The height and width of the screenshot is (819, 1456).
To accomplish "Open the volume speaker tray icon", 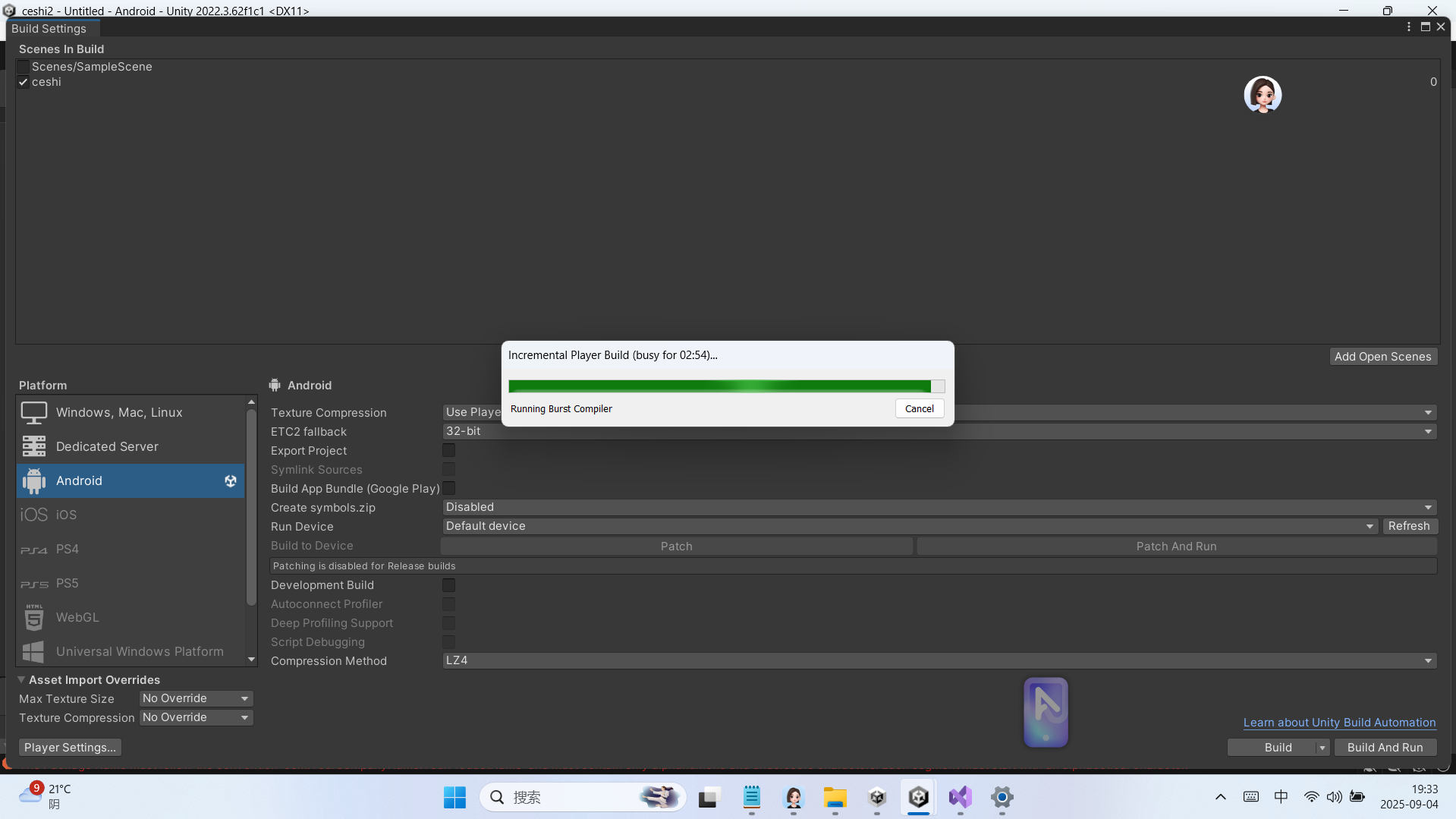I will 1334,797.
